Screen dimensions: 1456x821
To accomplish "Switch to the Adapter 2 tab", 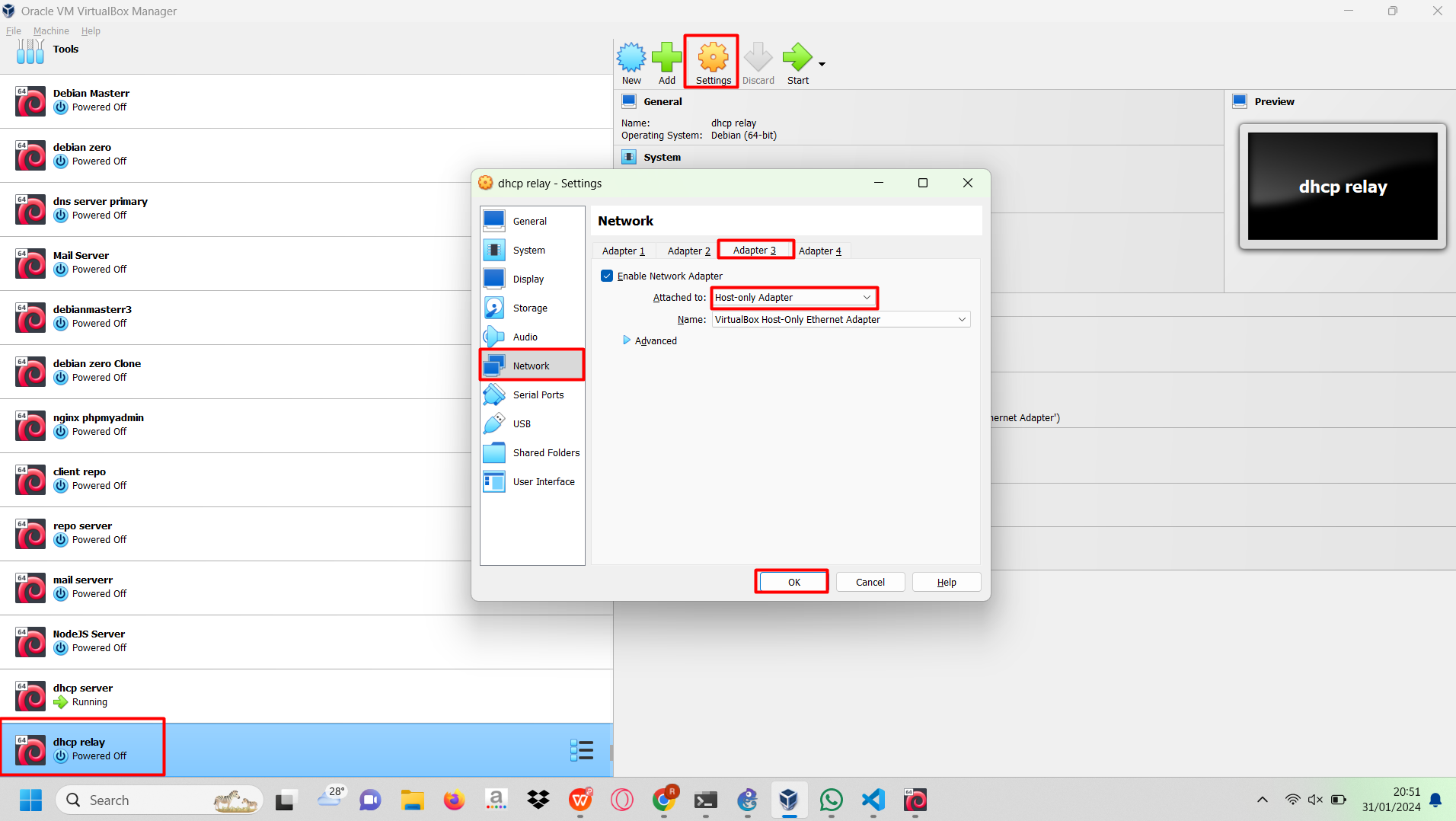I will point(688,251).
